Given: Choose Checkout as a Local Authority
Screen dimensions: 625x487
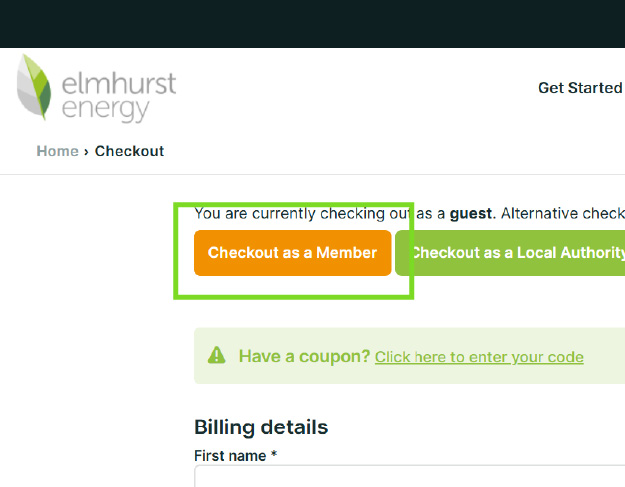Looking at the screenshot, I should (515, 253).
